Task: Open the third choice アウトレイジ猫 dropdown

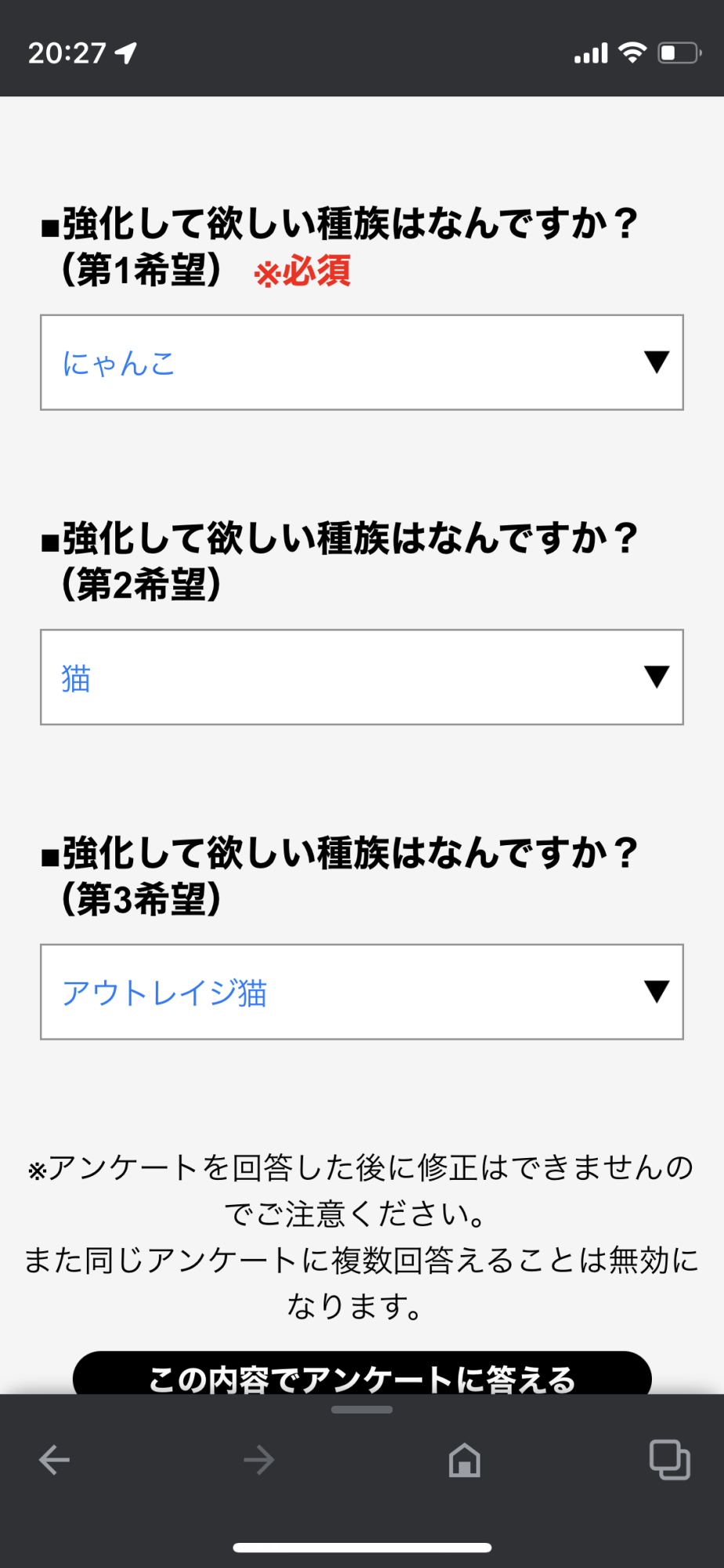Action: tap(345, 992)
